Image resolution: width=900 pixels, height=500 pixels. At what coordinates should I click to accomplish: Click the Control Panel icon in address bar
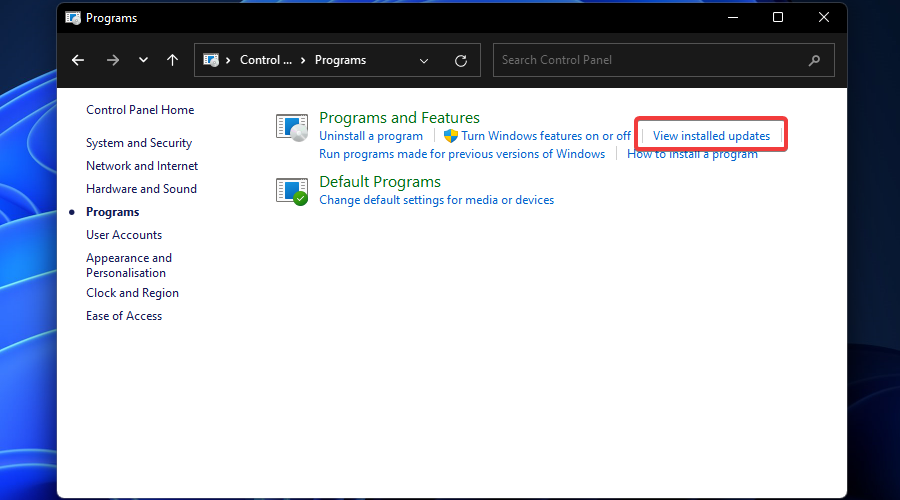click(x=211, y=60)
